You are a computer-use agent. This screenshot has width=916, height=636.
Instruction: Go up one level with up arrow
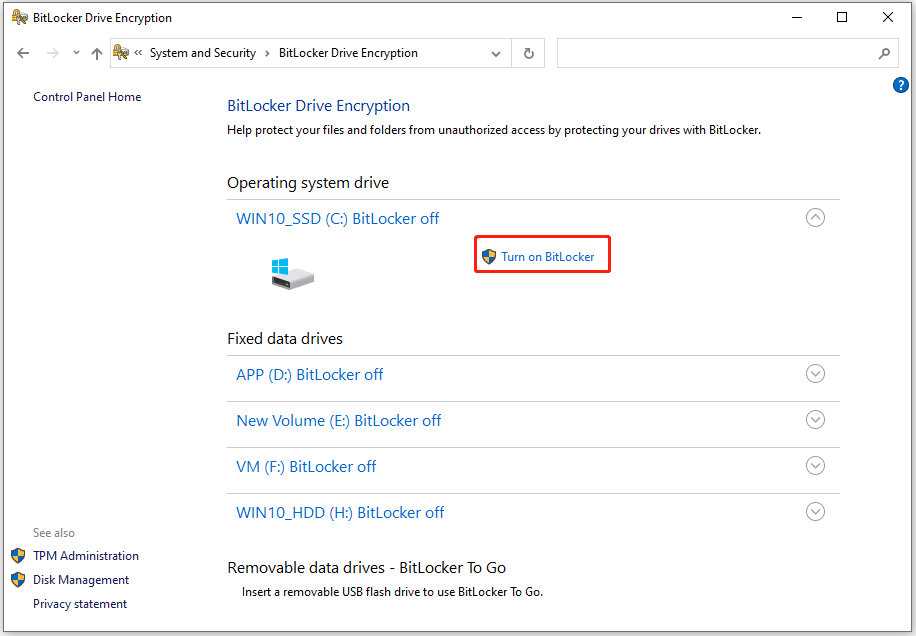[x=97, y=53]
